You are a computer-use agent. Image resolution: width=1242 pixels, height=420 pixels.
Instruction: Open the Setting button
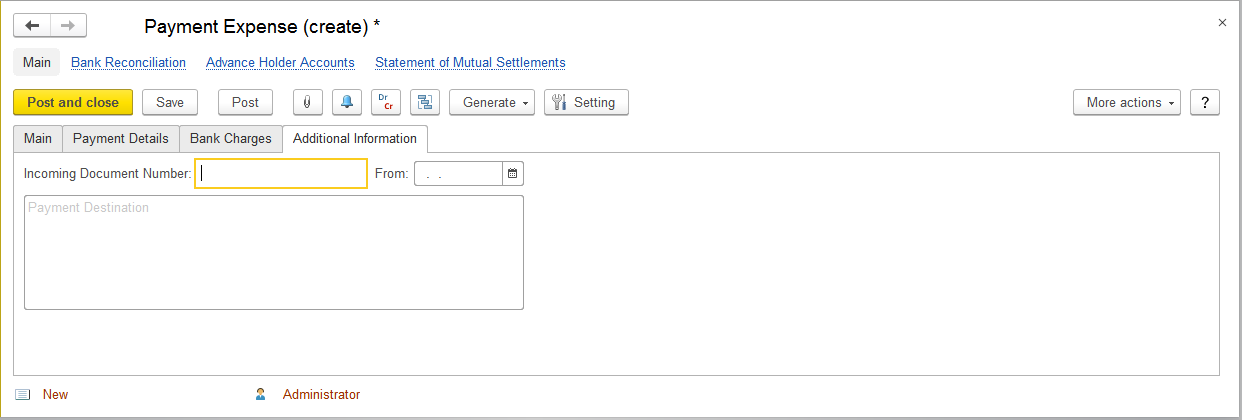point(586,102)
